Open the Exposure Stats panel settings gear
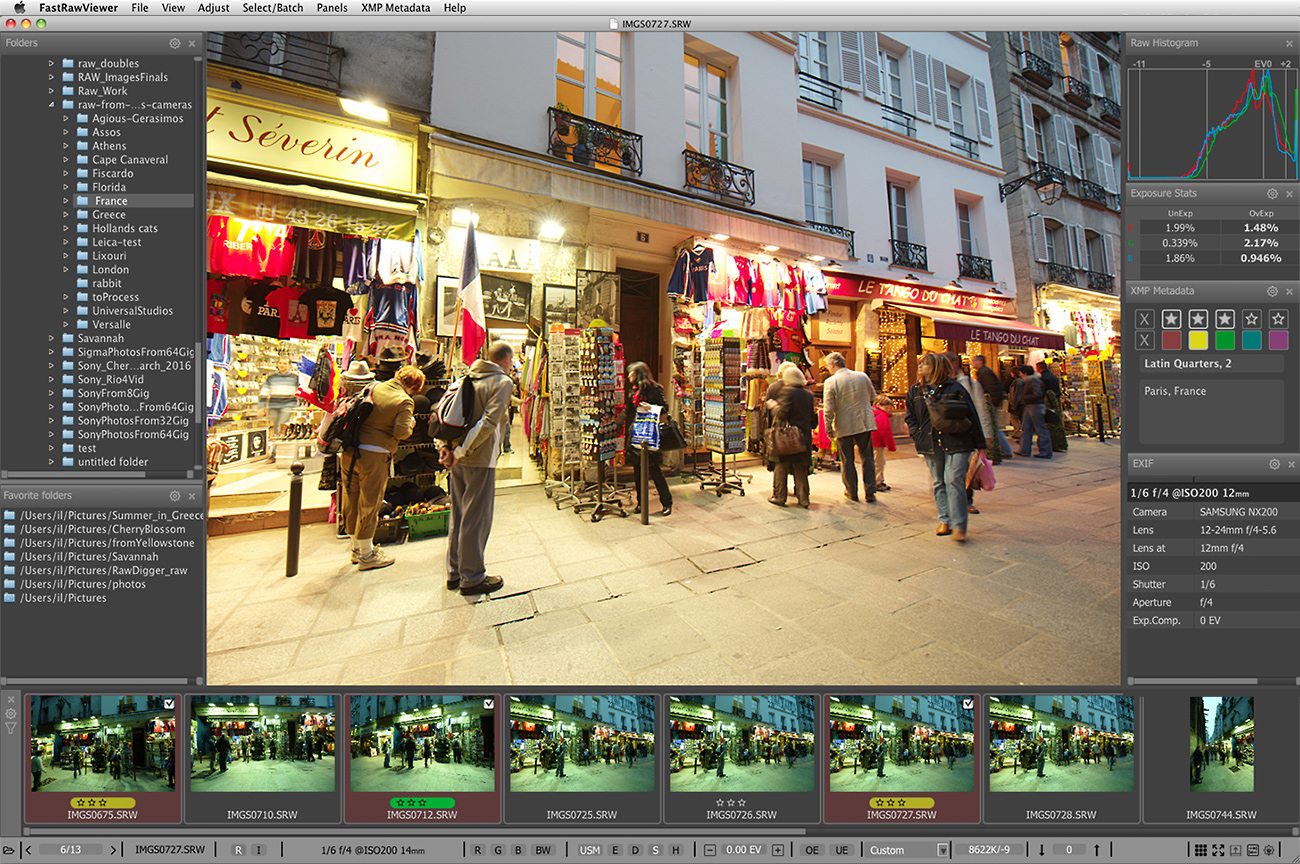 point(1272,194)
